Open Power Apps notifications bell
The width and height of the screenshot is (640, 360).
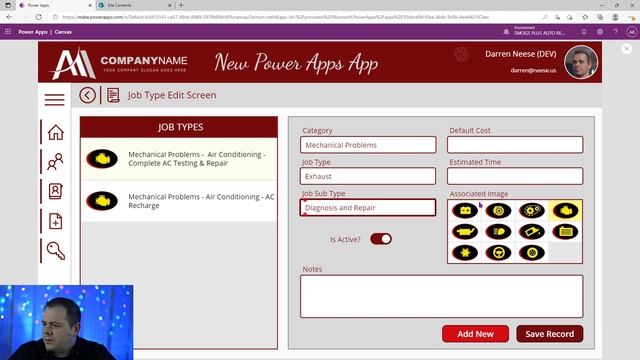tap(584, 31)
